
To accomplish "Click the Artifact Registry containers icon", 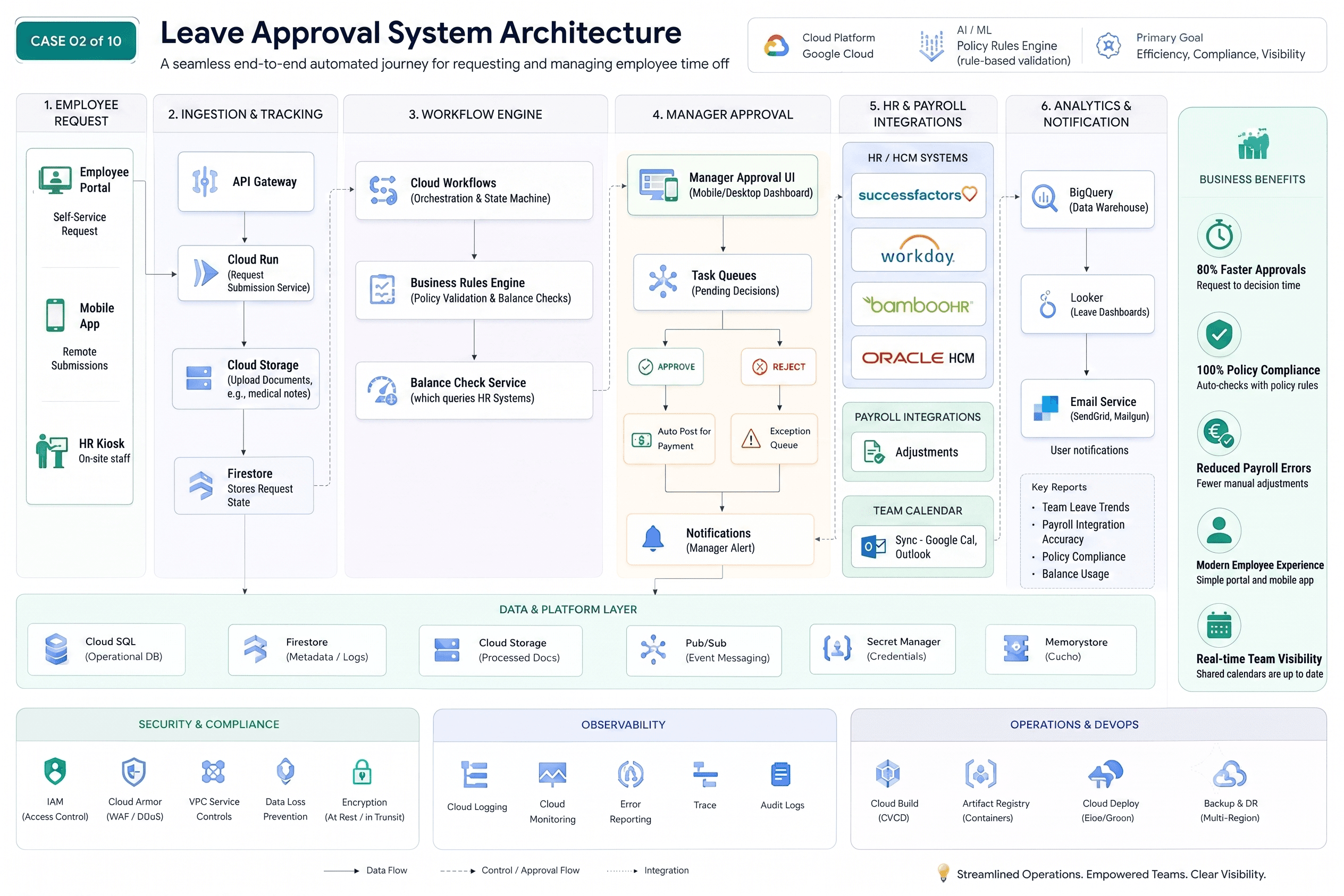I will (x=981, y=774).
